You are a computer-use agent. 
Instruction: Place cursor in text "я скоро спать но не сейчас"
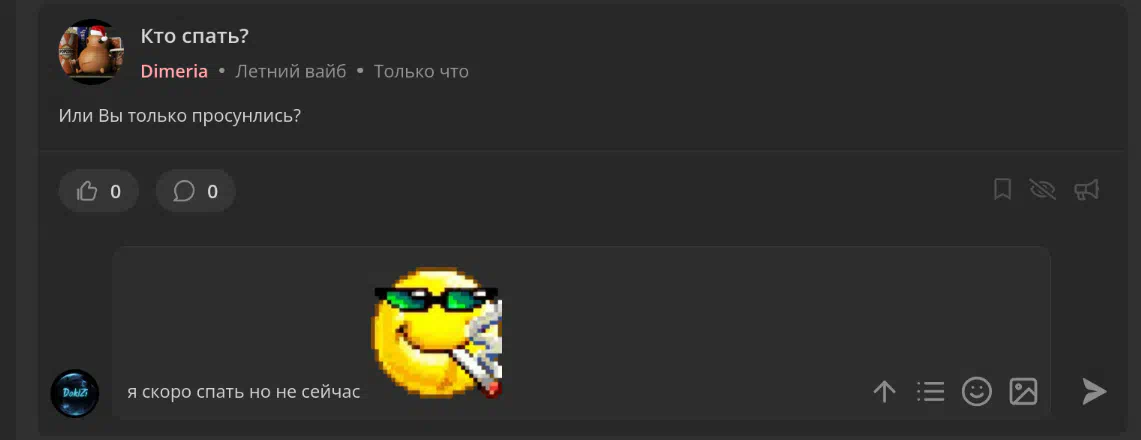pos(244,392)
